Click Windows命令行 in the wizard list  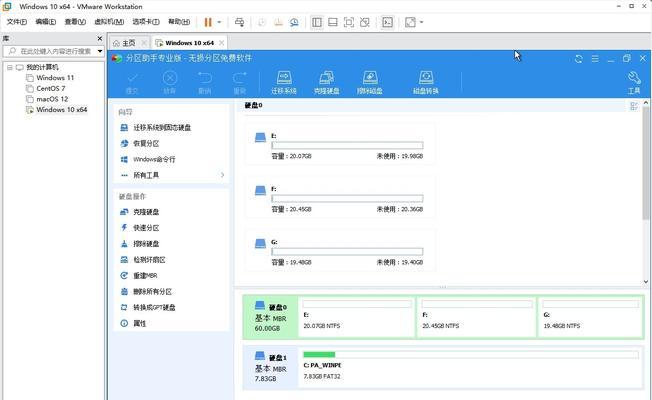154,159
